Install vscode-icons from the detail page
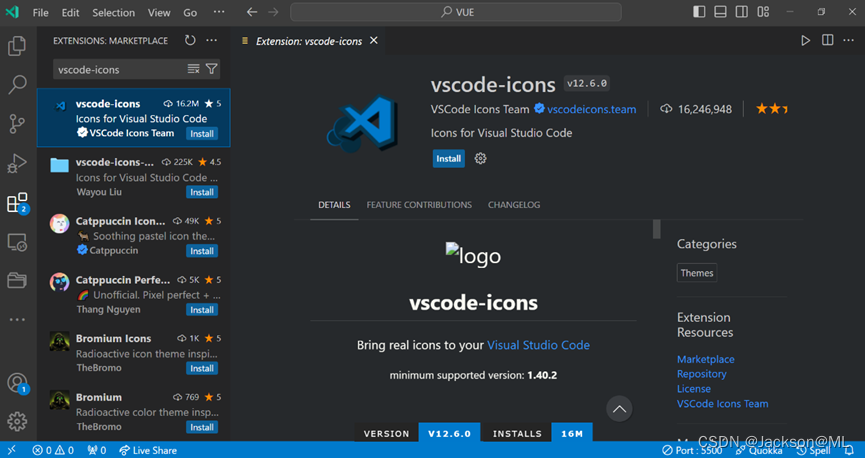This screenshot has height=458, width=865. 448,159
